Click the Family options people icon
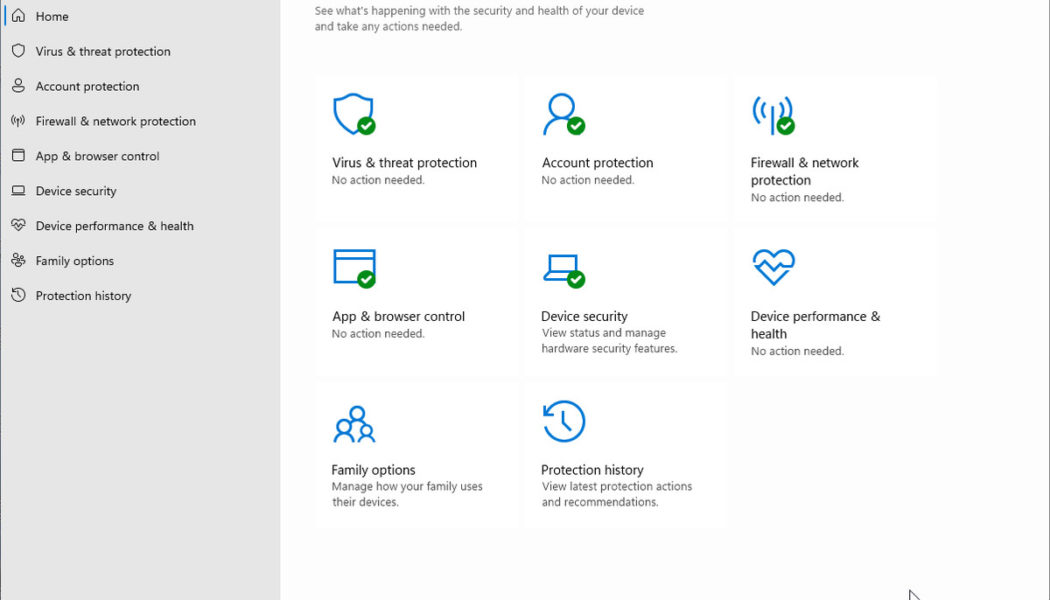This screenshot has width=1050, height=600. (x=354, y=421)
